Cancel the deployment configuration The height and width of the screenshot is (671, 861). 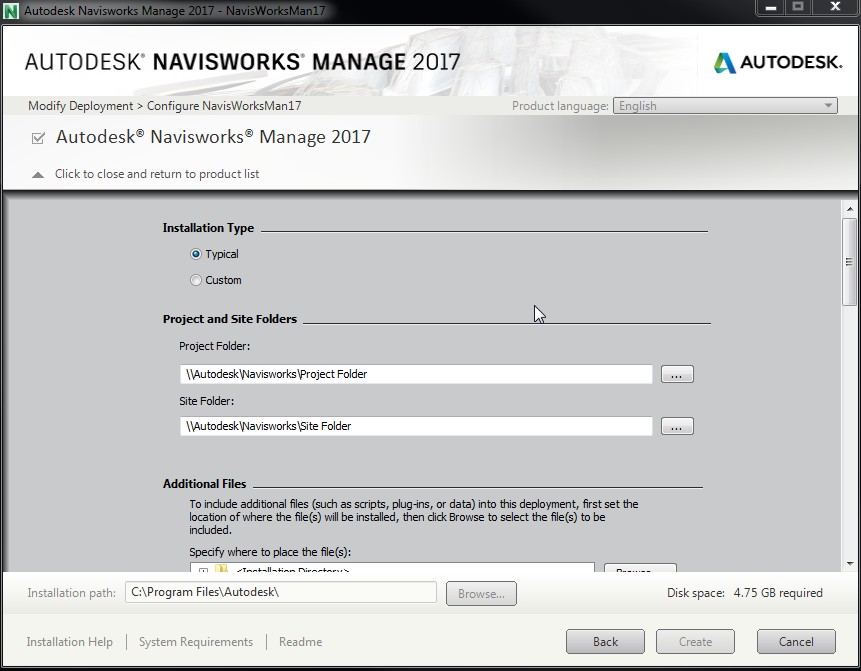click(x=796, y=641)
